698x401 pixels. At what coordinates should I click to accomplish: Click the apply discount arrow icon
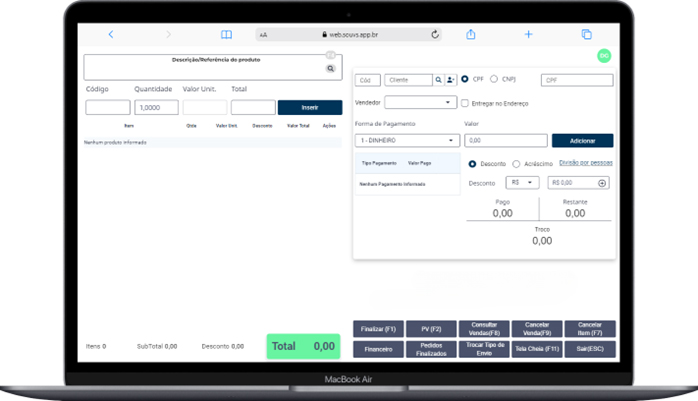pos(602,183)
